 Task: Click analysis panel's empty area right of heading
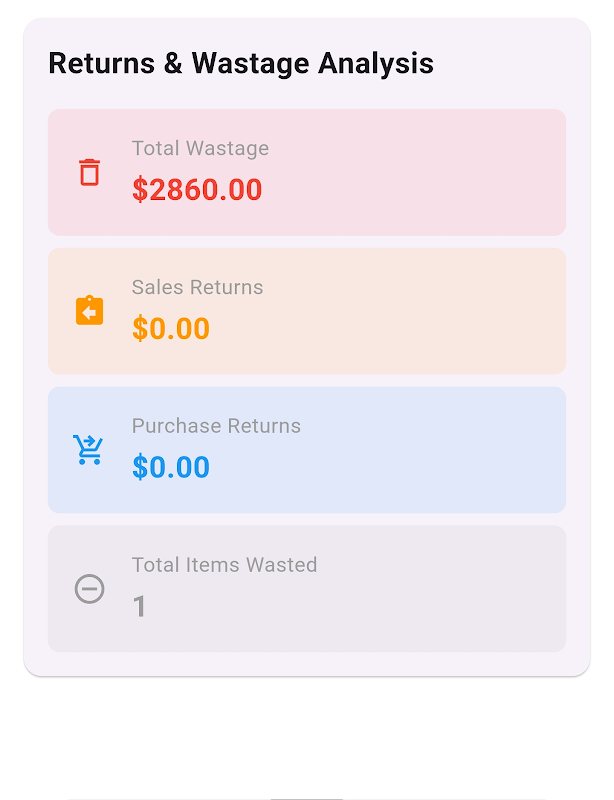pyautogui.click(x=510, y=63)
